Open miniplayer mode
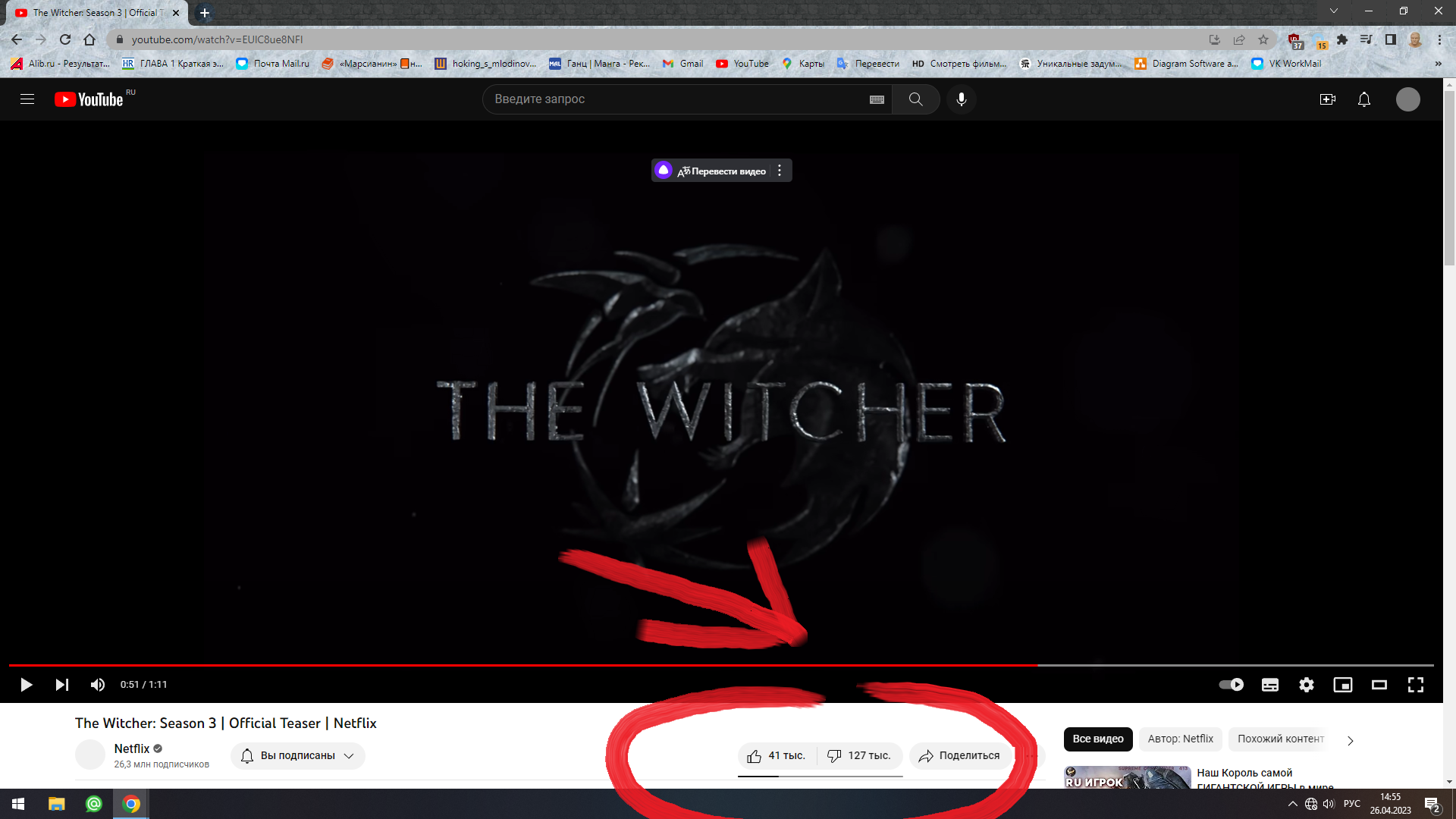 click(1342, 685)
